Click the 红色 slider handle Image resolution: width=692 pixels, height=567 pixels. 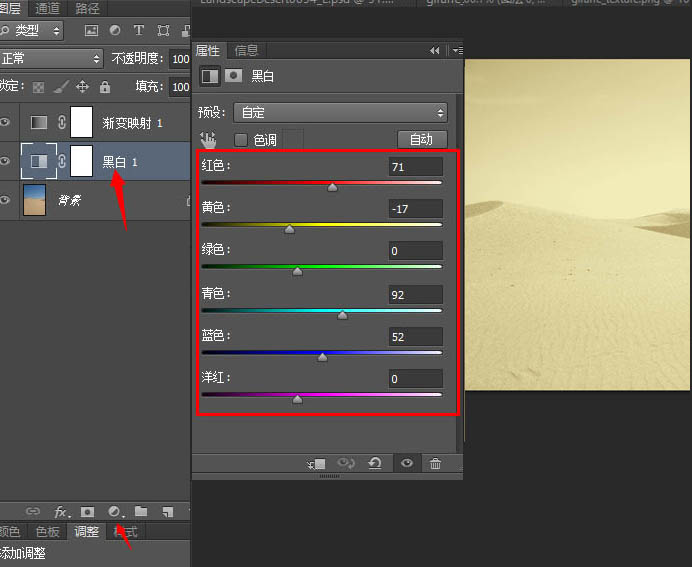(x=333, y=186)
